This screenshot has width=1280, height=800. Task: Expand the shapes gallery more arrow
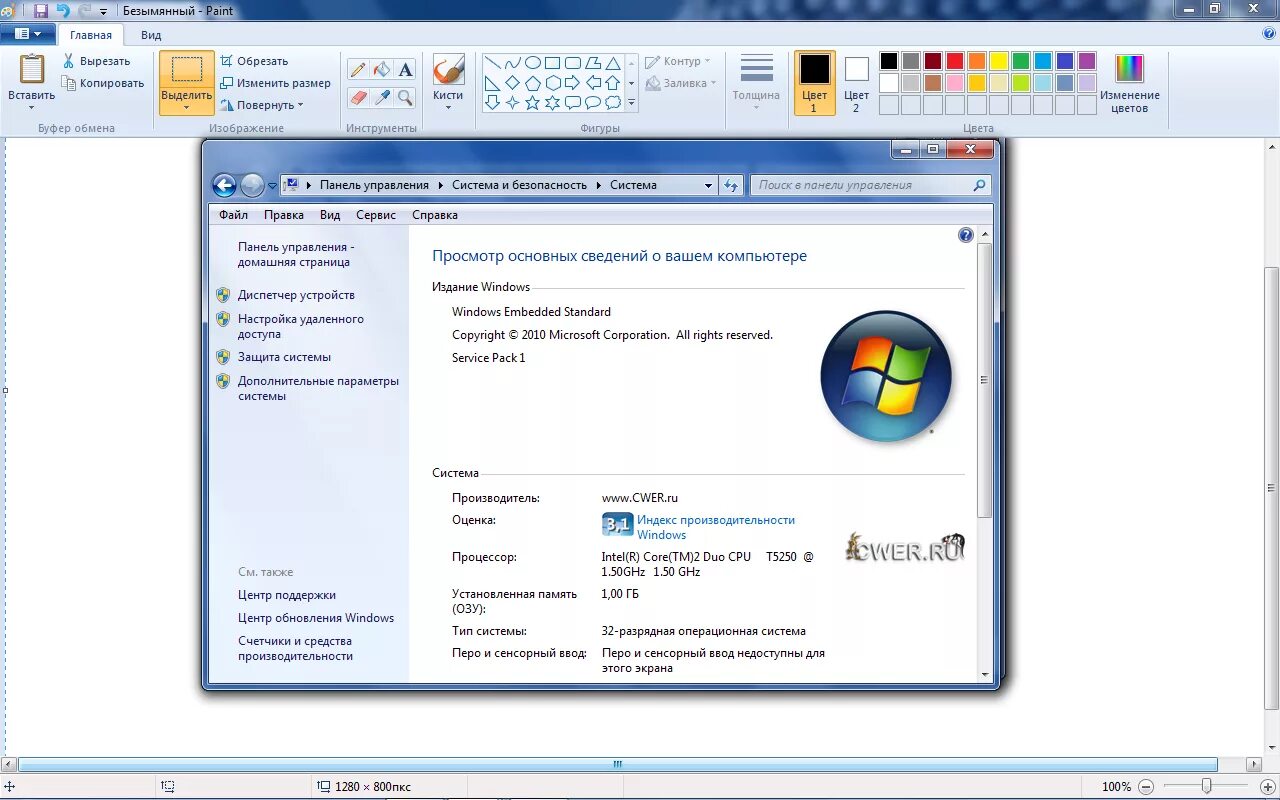click(x=631, y=103)
